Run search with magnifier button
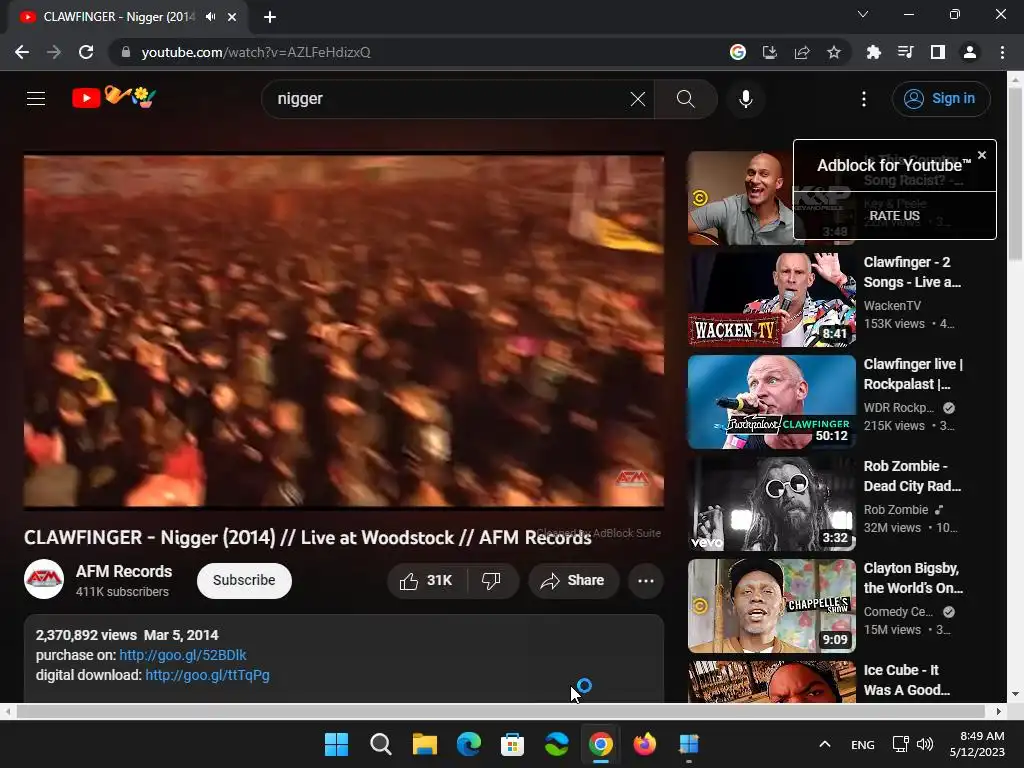The height and width of the screenshot is (768, 1024). point(686,99)
